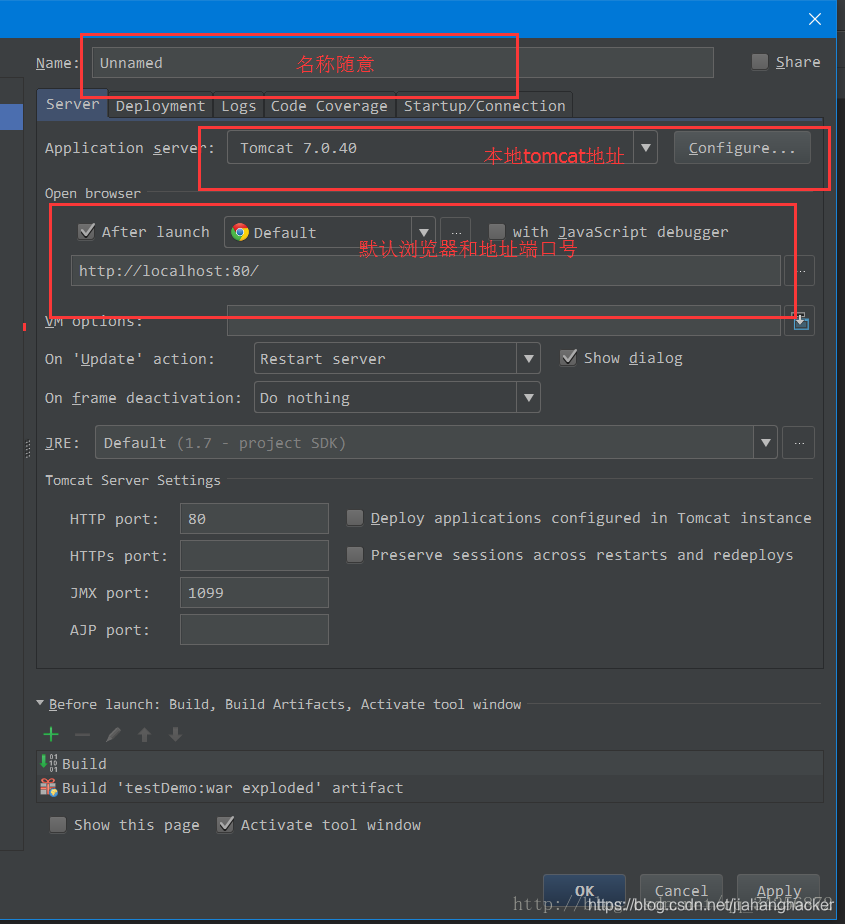The height and width of the screenshot is (924, 845).
Task: Click the VM options expand field icon
Action: (x=800, y=321)
